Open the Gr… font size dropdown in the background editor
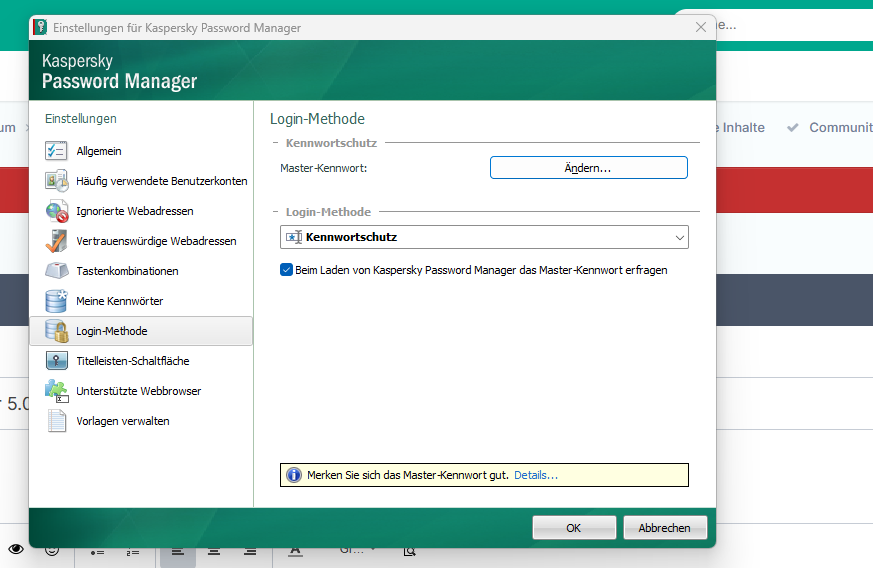 (x=357, y=550)
